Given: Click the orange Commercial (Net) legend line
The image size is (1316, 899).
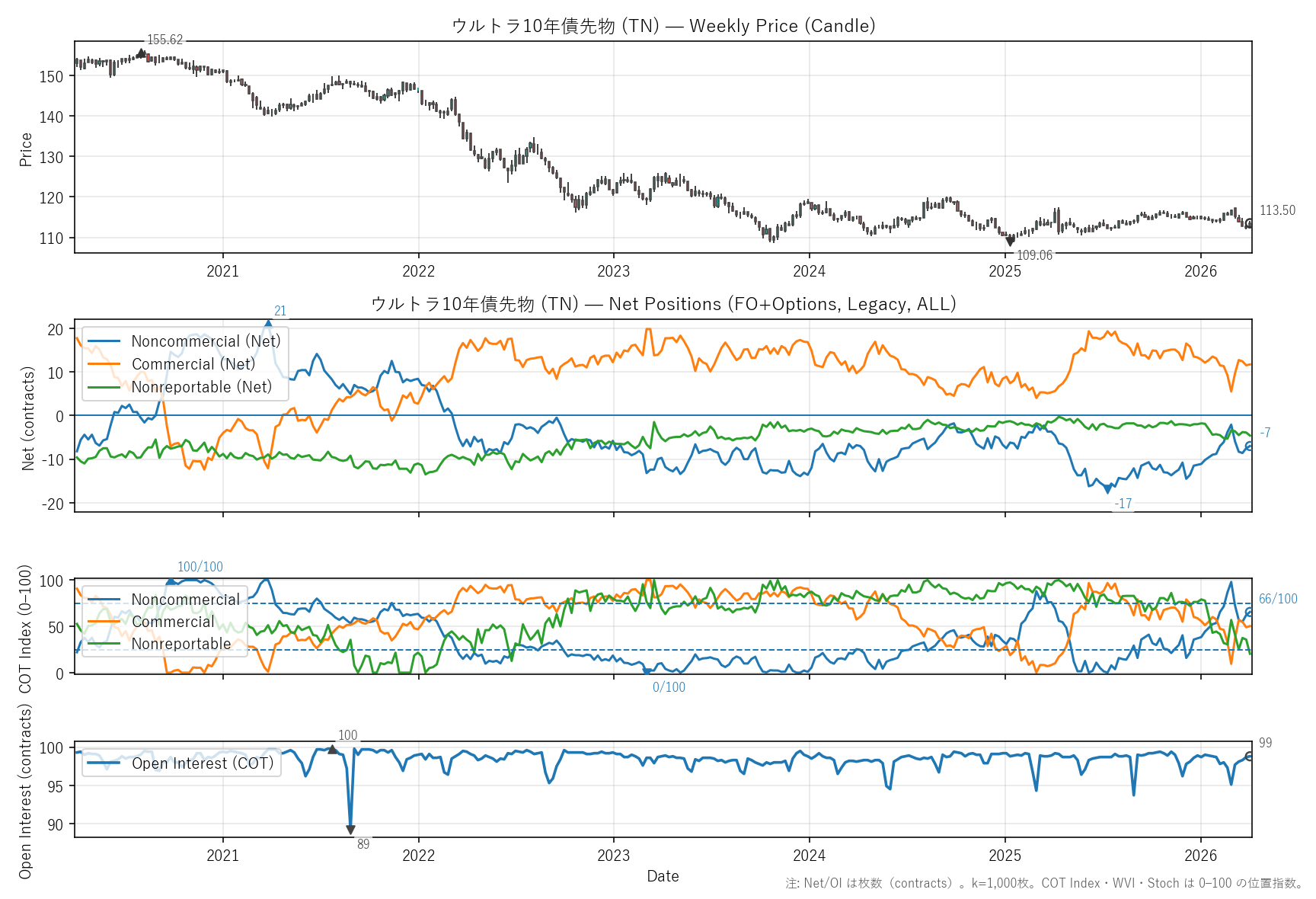Looking at the screenshot, I should pos(104,364).
